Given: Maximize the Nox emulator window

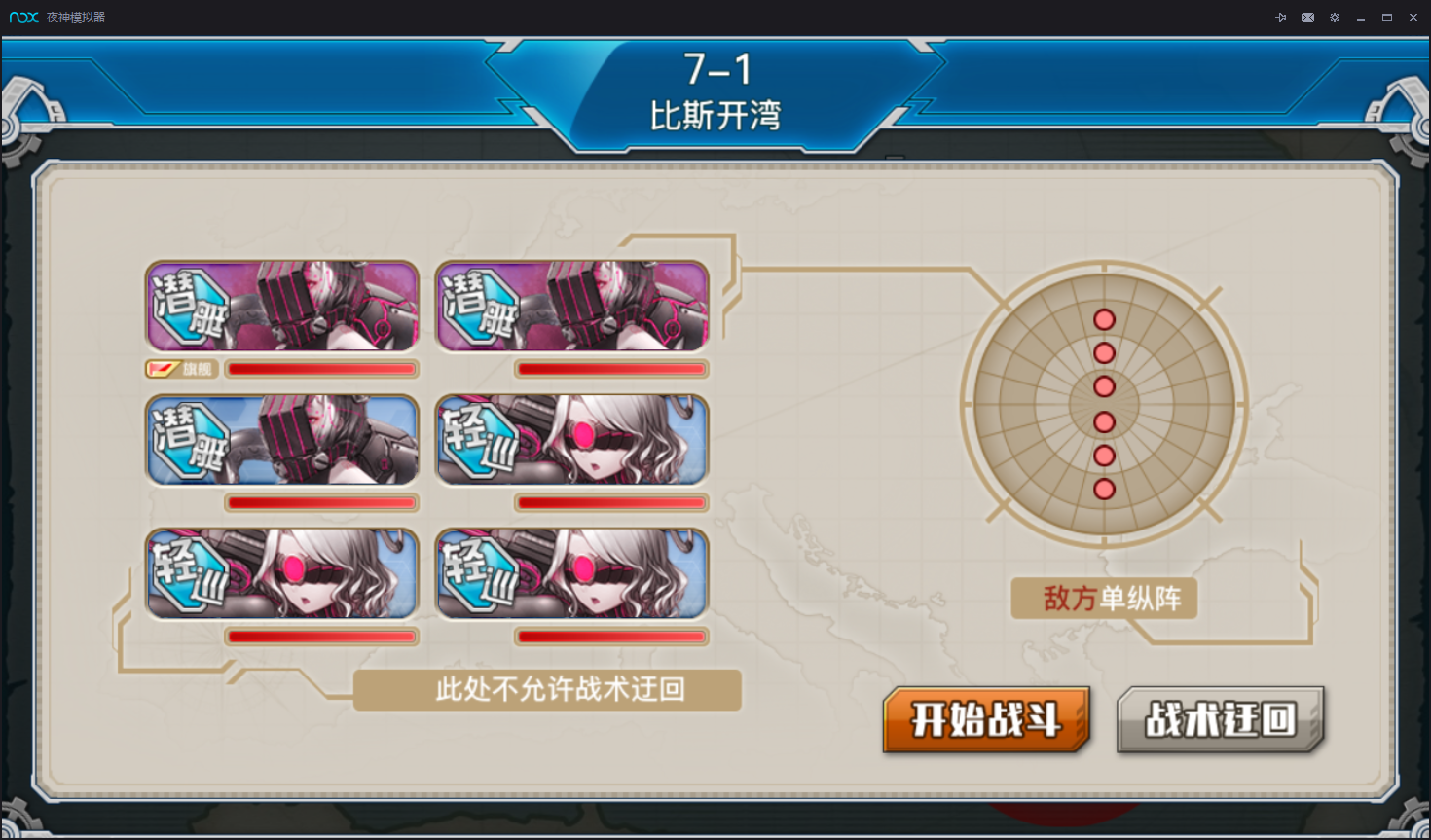Looking at the screenshot, I should pos(1387,18).
